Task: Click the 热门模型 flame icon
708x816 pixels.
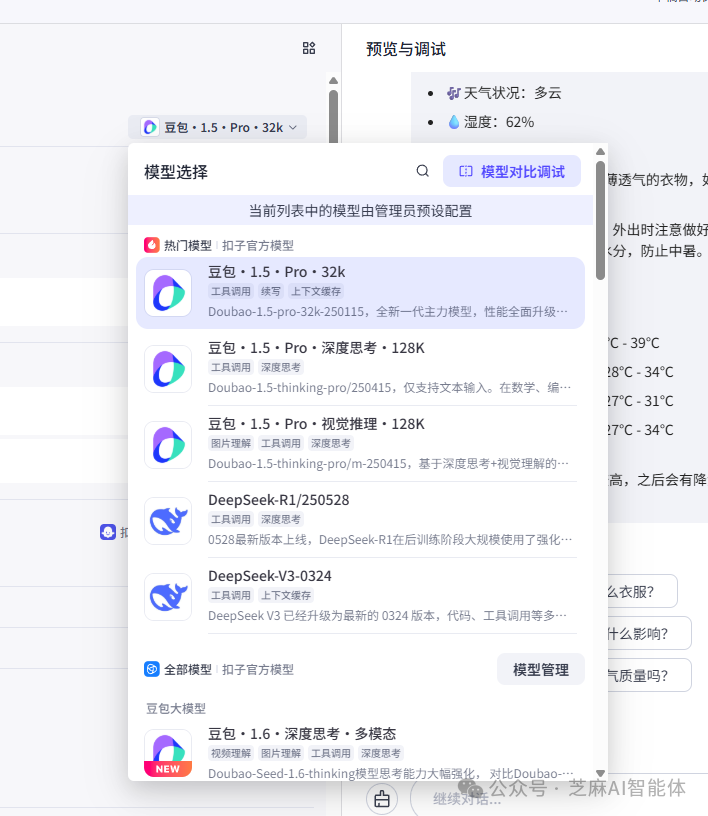Action: point(151,245)
